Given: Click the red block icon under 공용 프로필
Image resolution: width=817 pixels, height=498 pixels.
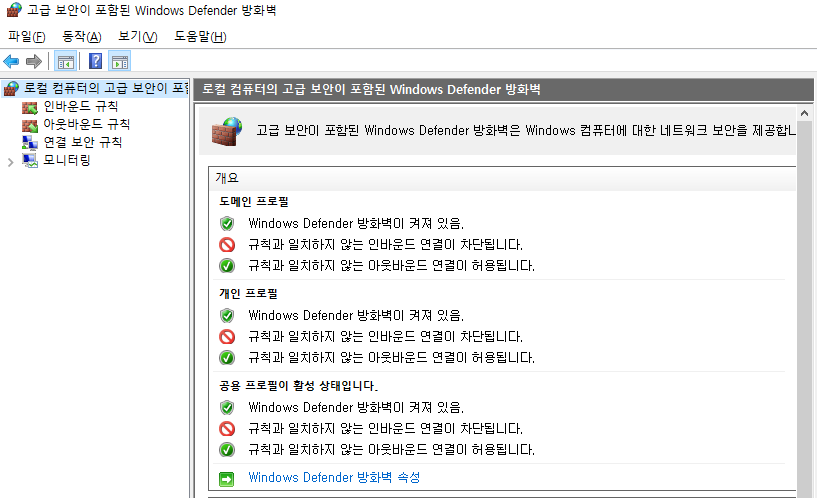Looking at the screenshot, I should click(227, 429).
